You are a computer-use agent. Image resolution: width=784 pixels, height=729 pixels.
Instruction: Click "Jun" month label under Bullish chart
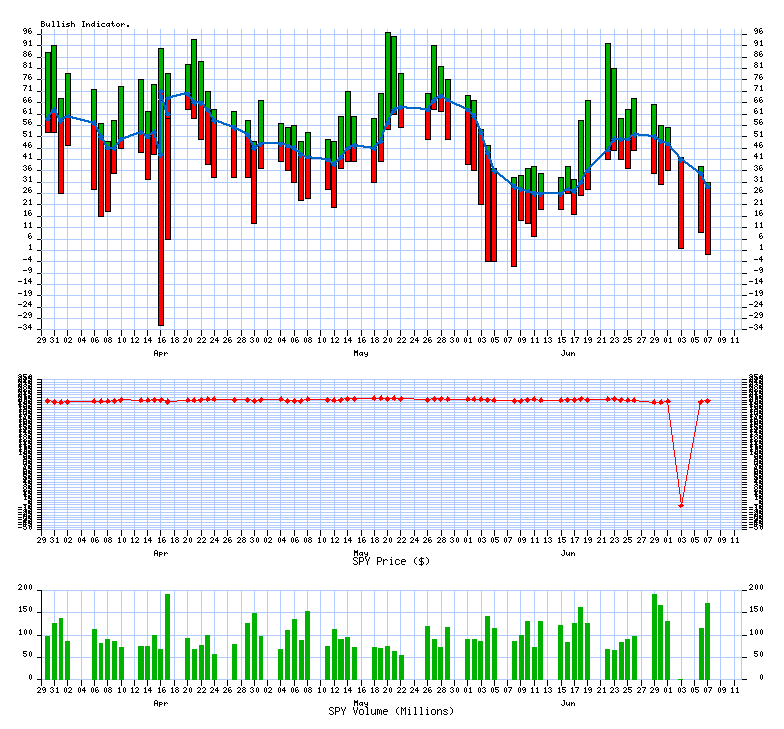pos(568,354)
